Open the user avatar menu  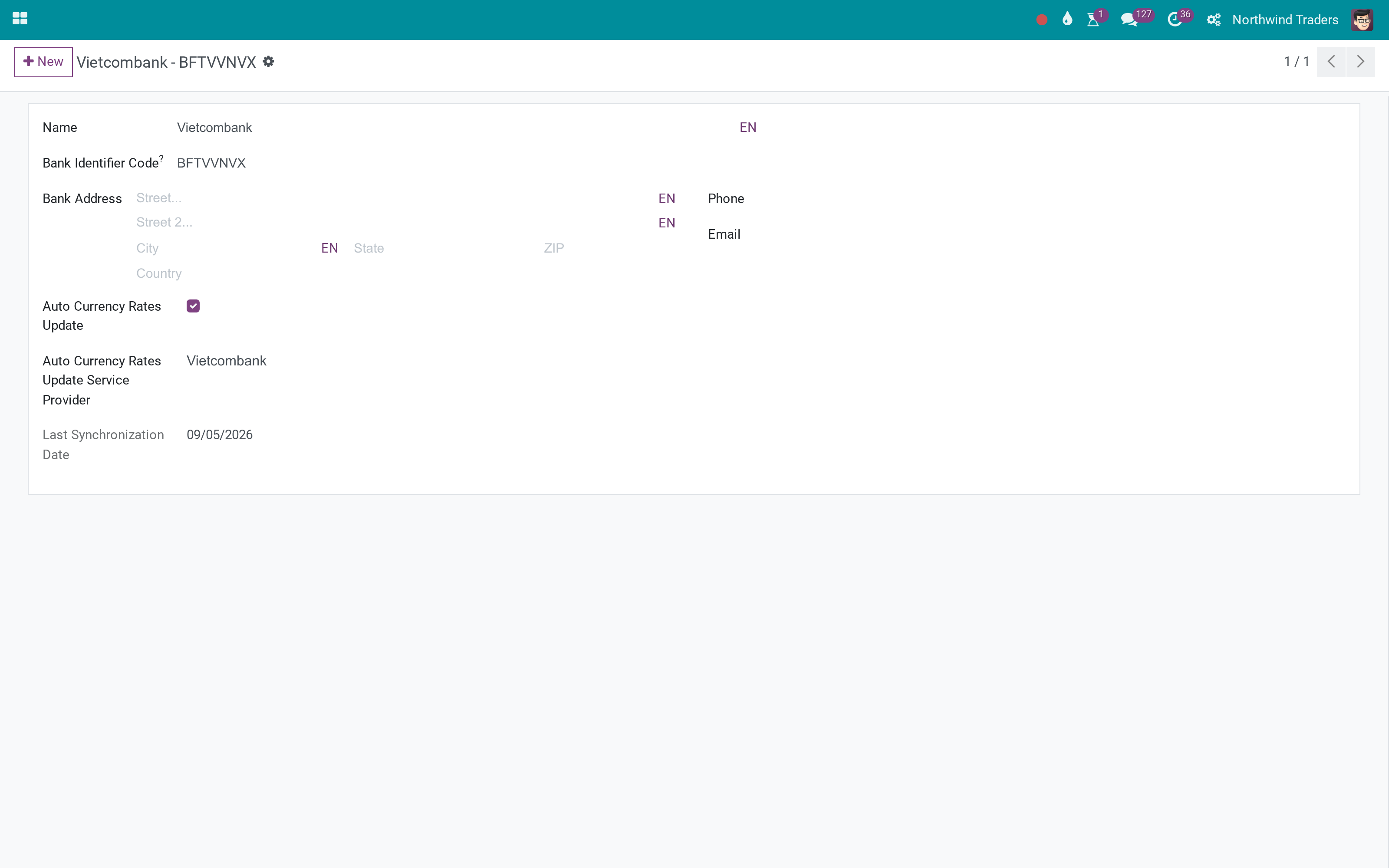point(1362,20)
